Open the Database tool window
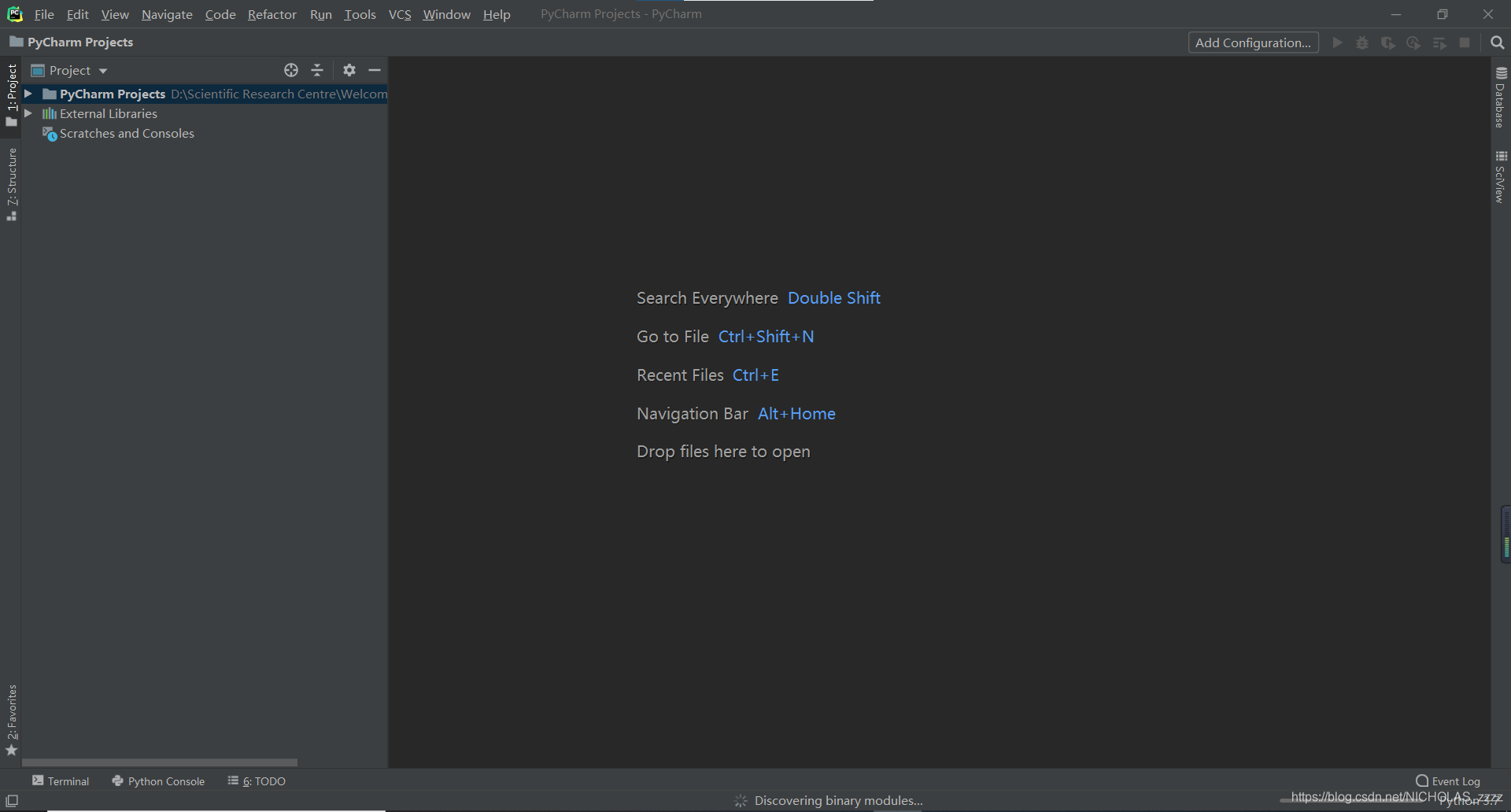1511x812 pixels. pos(1501,98)
